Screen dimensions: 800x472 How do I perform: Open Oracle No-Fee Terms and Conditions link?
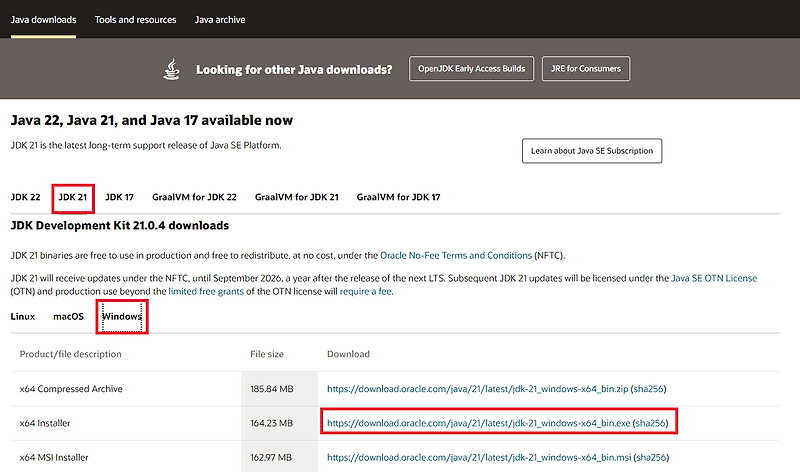[x=456, y=255]
